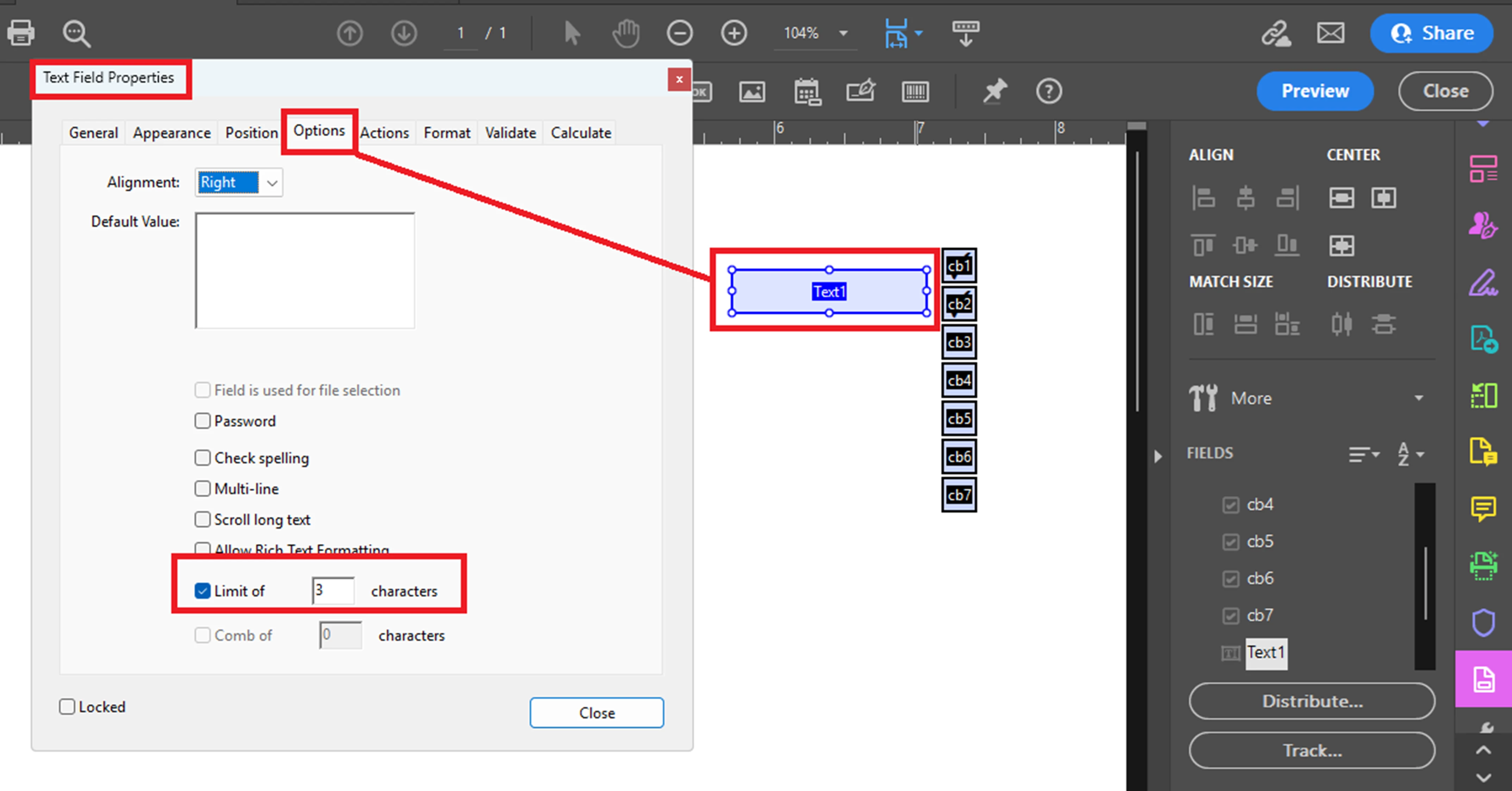Add a date field from toolbar
1512x791 pixels.
pyautogui.click(x=806, y=92)
